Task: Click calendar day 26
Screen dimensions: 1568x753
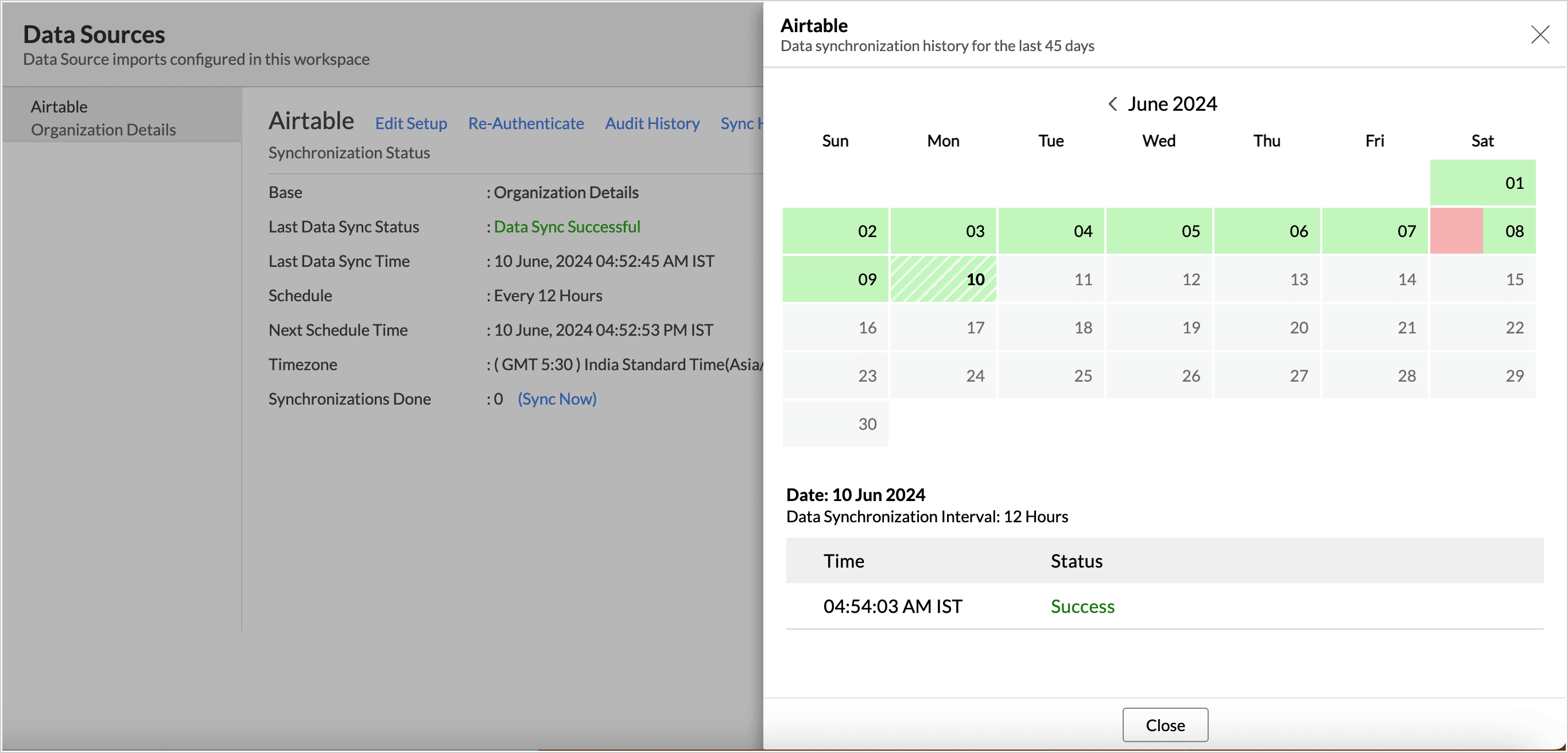Action: pos(1159,375)
